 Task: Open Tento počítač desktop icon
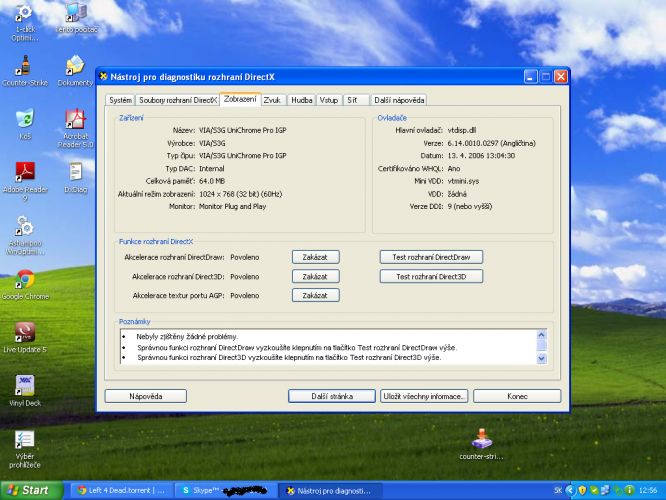click(x=76, y=18)
